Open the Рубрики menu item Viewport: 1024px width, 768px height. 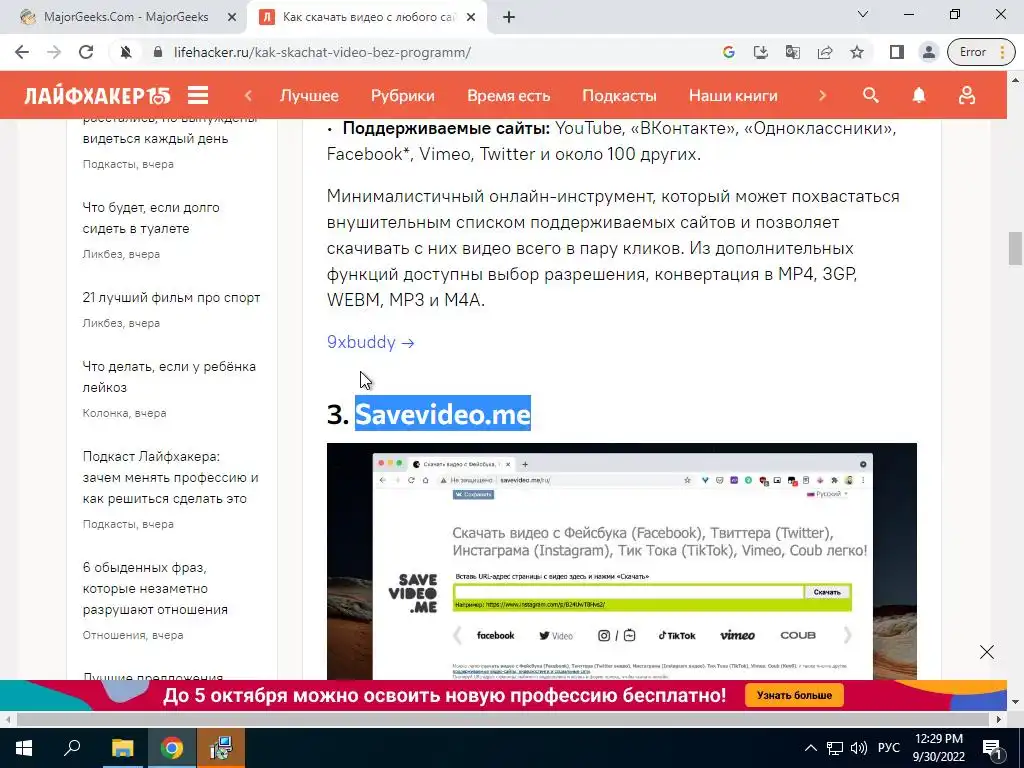402,96
